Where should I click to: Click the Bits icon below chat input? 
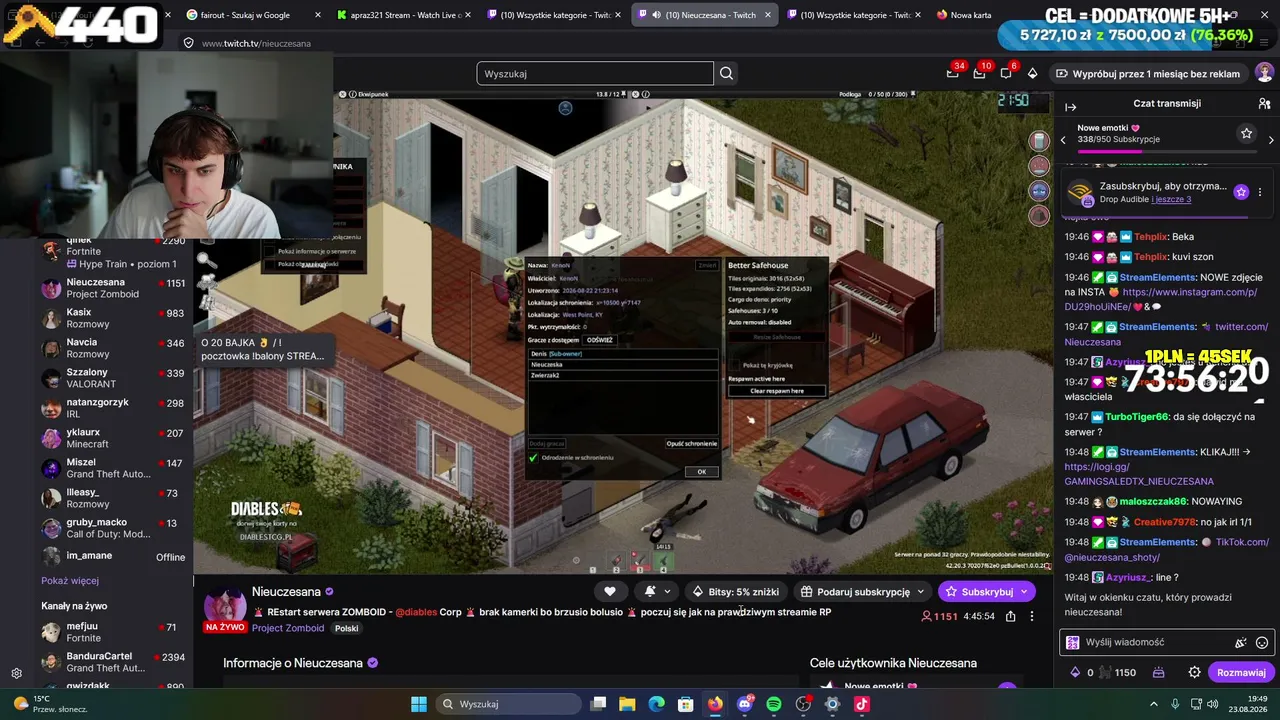point(1075,673)
